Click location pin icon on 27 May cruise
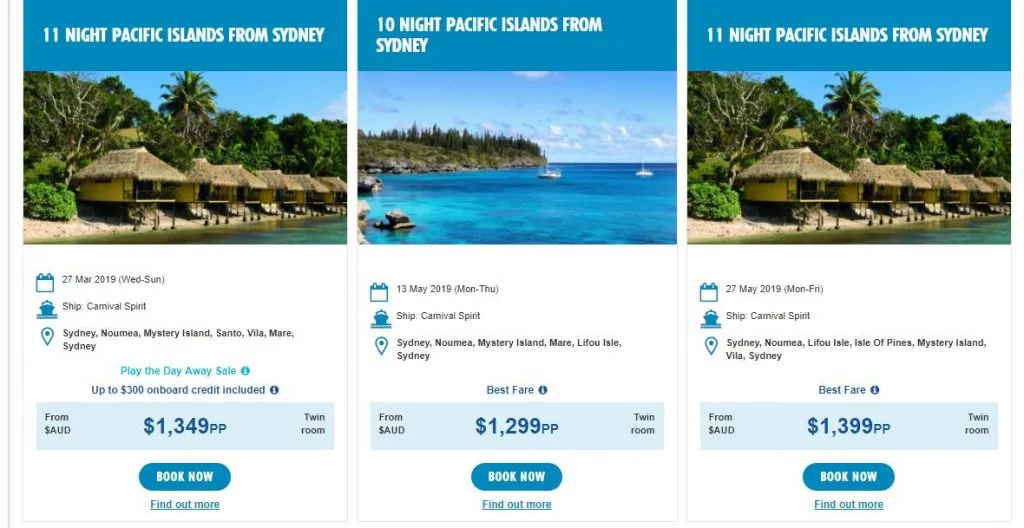Viewport: 1024px width, 528px height. click(711, 346)
